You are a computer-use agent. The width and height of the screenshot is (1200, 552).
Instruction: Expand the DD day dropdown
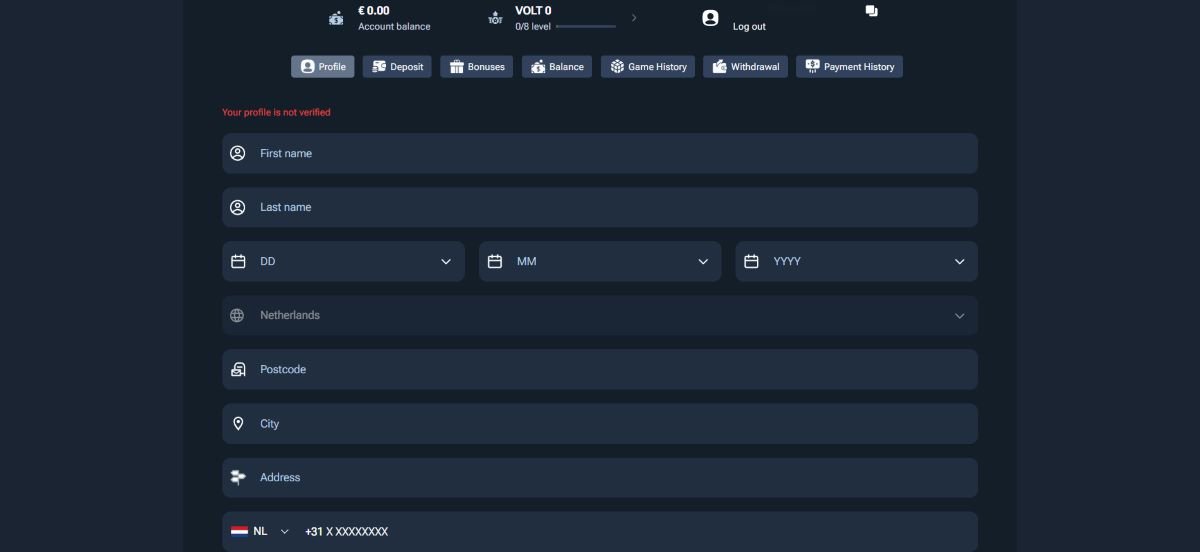343,261
